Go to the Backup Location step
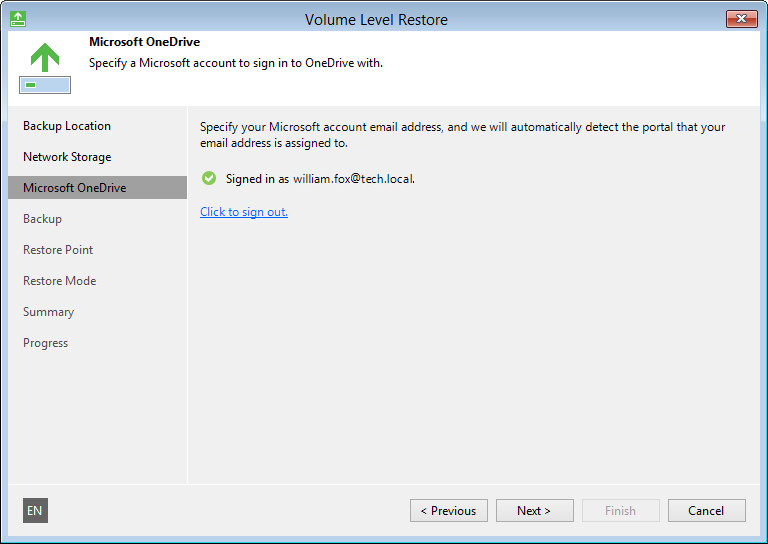The image size is (768, 544). [67, 126]
